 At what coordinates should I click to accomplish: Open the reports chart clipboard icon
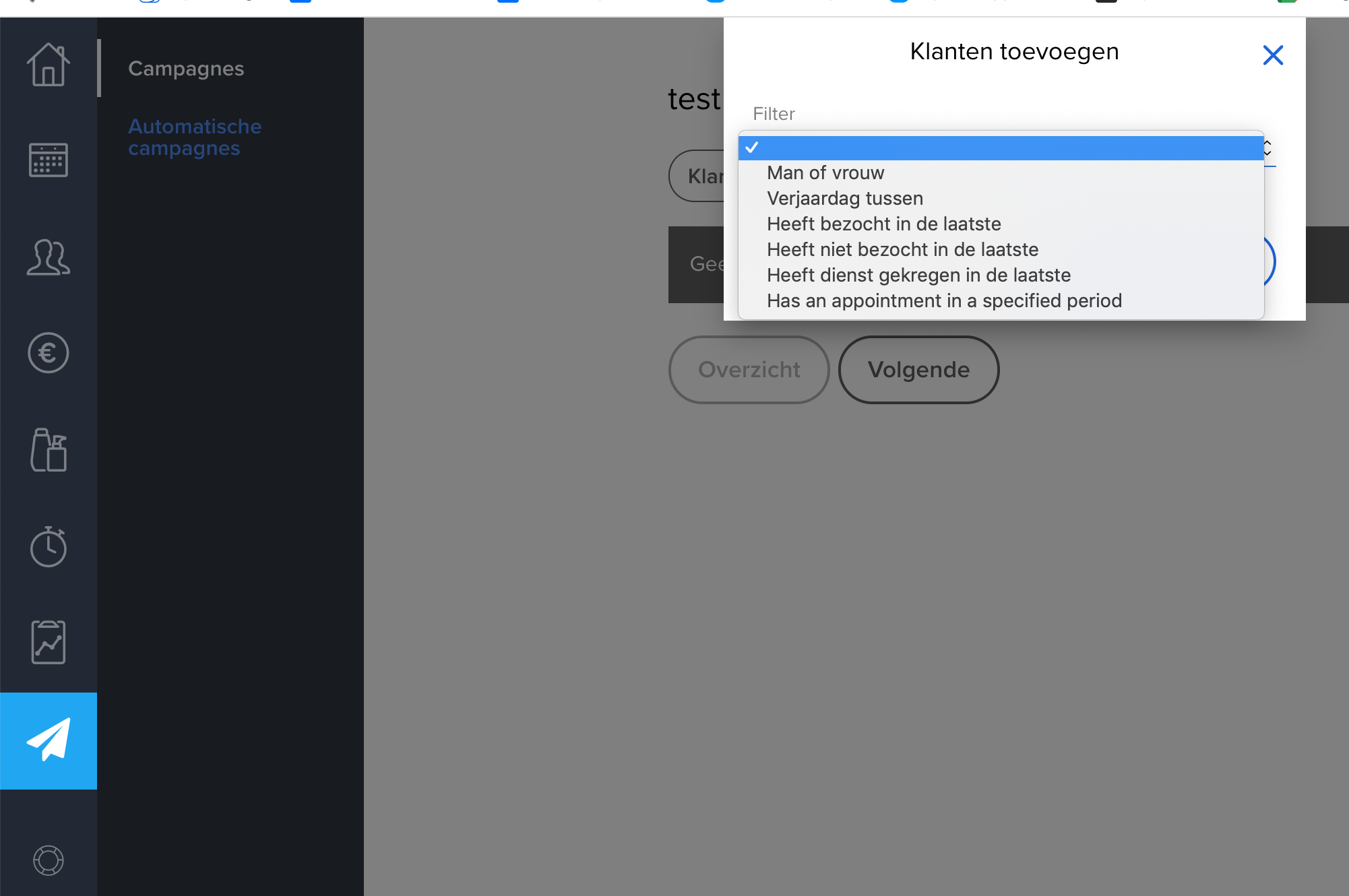(49, 642)
